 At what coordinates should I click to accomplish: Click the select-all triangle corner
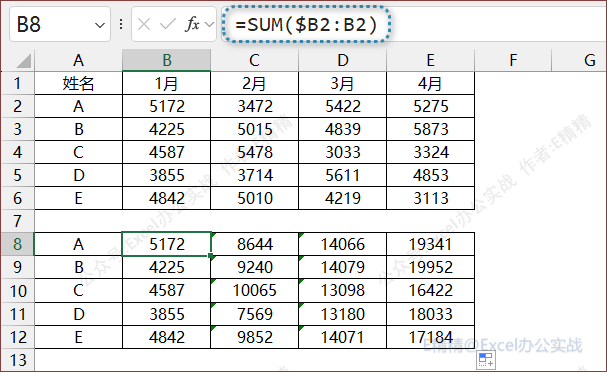click(x=23, y=61)
